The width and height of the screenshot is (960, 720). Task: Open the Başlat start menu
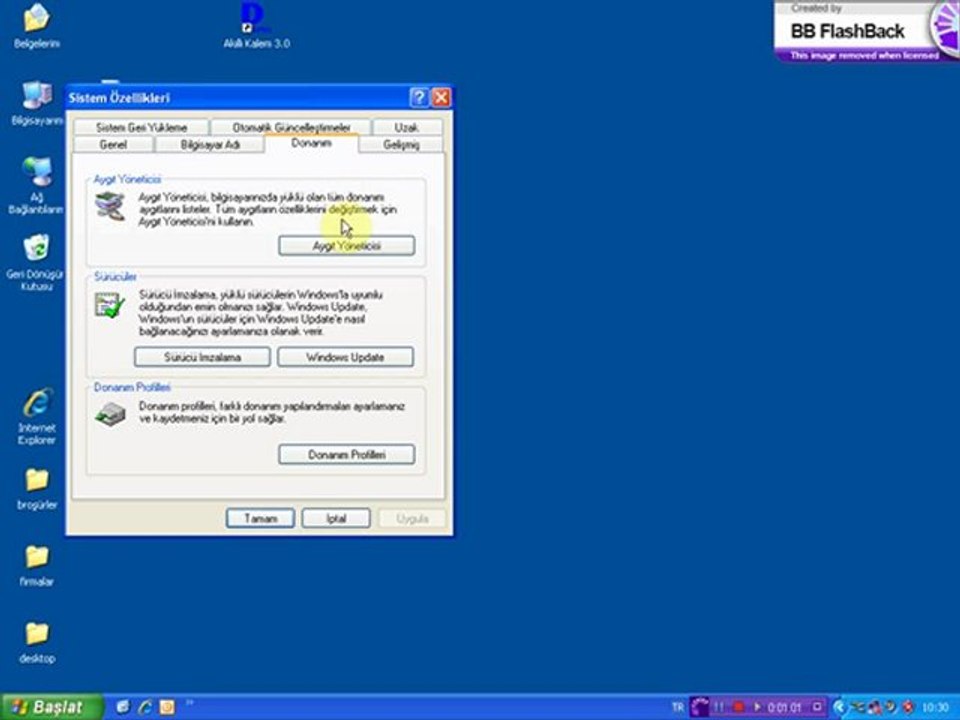pos(51,707)
